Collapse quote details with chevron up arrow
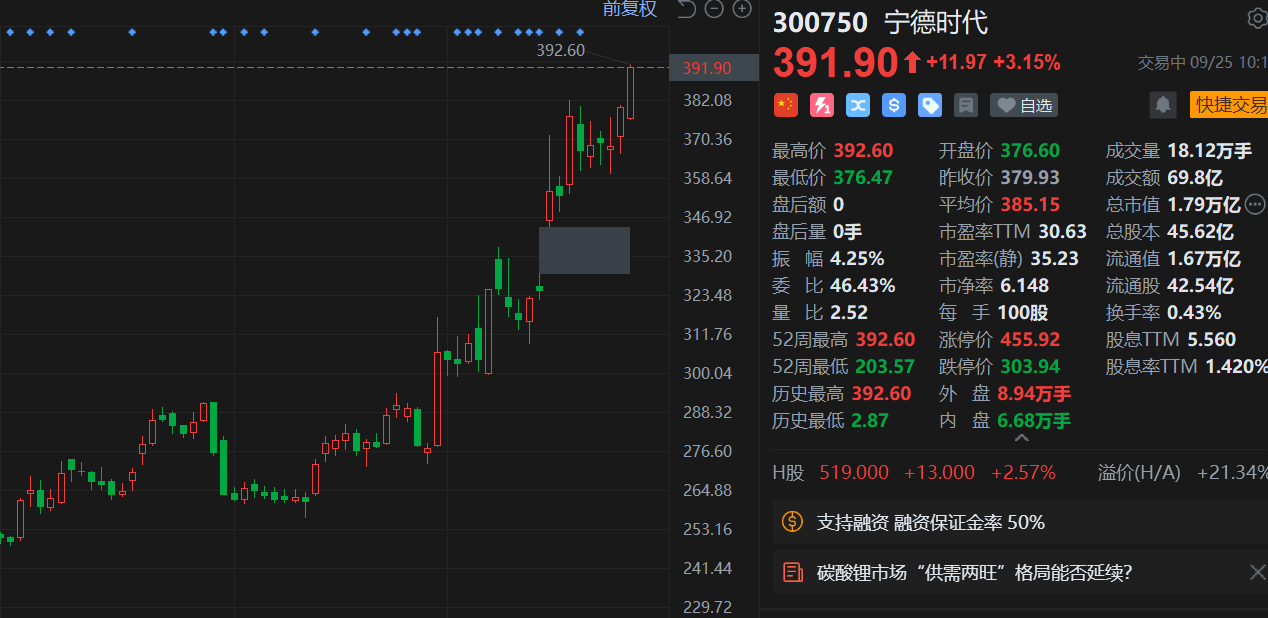The width and height of the screenshot is (1268, 618). point(1021,439)
